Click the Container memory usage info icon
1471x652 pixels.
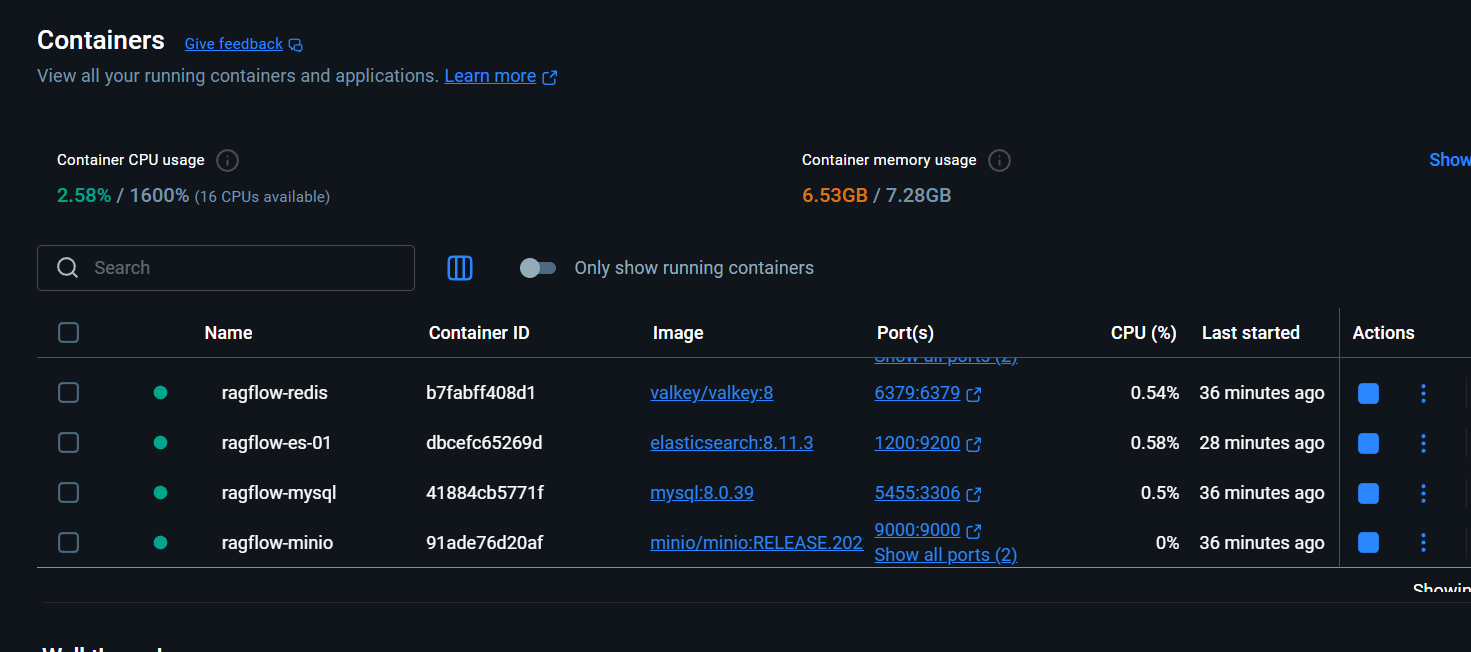(x=999, y=160)
